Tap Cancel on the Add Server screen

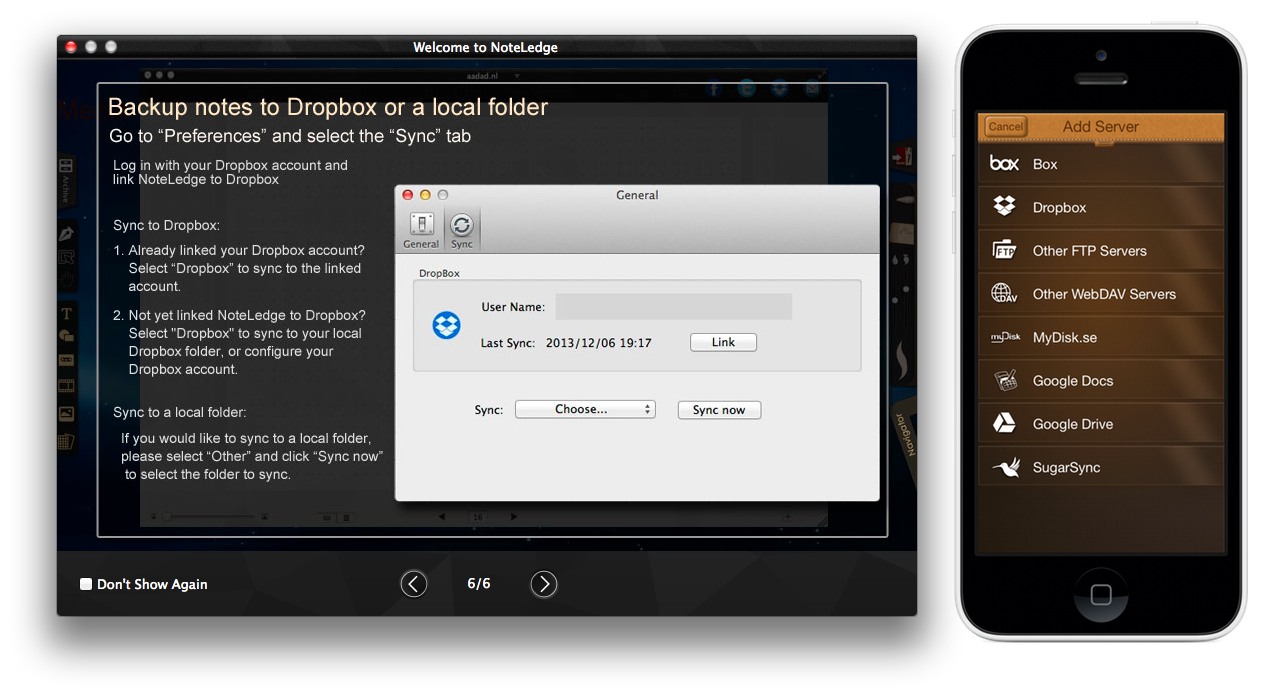(1005, 127)
